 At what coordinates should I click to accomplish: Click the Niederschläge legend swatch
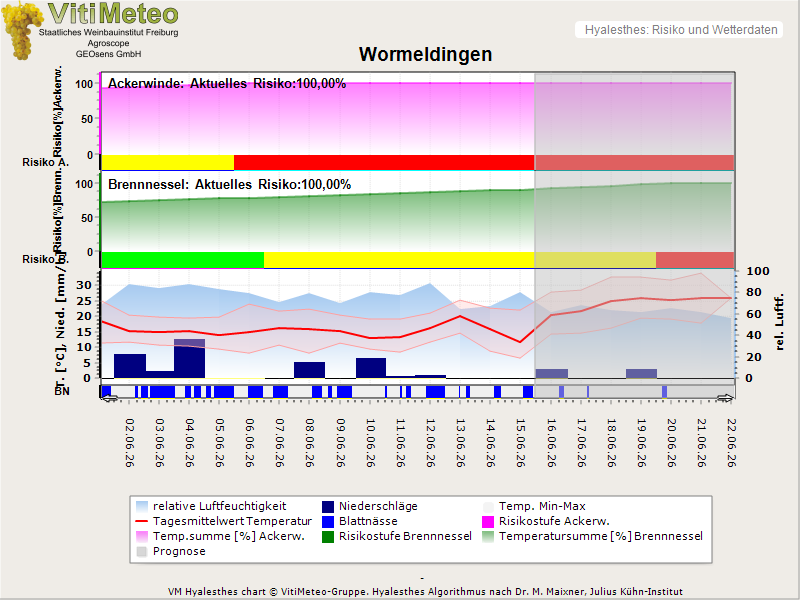pos(328,506)
